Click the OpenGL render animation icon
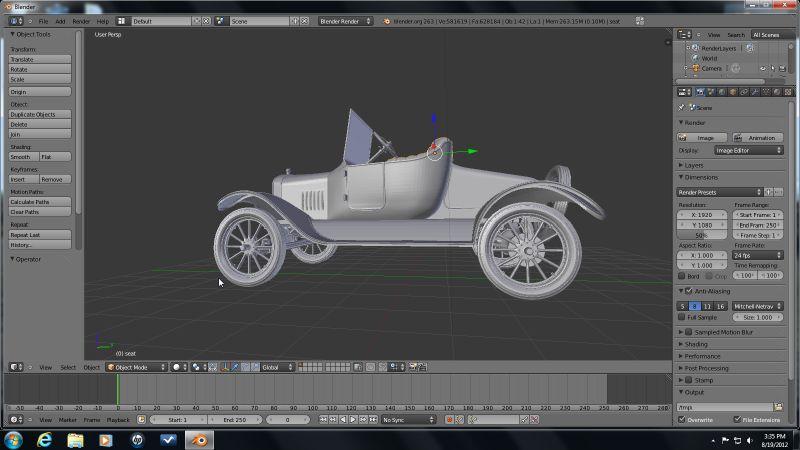800x450 pixels. 422,367
